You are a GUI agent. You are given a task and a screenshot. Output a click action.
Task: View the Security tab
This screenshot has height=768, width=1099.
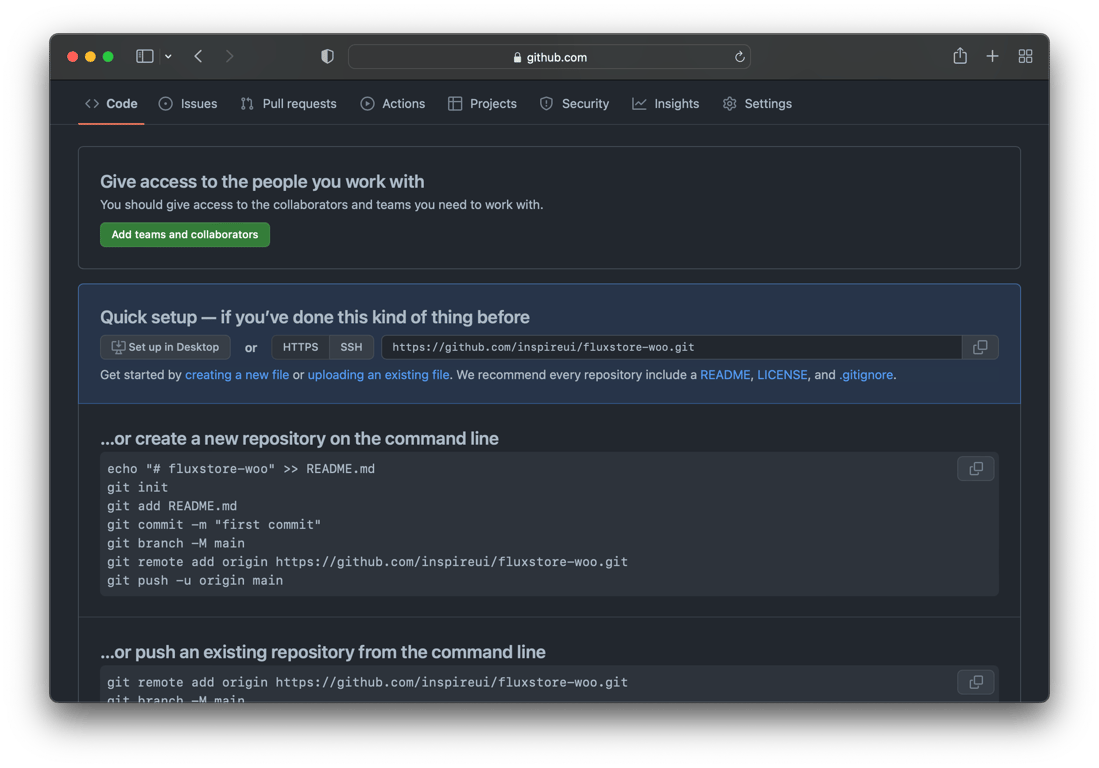point(574,104)
